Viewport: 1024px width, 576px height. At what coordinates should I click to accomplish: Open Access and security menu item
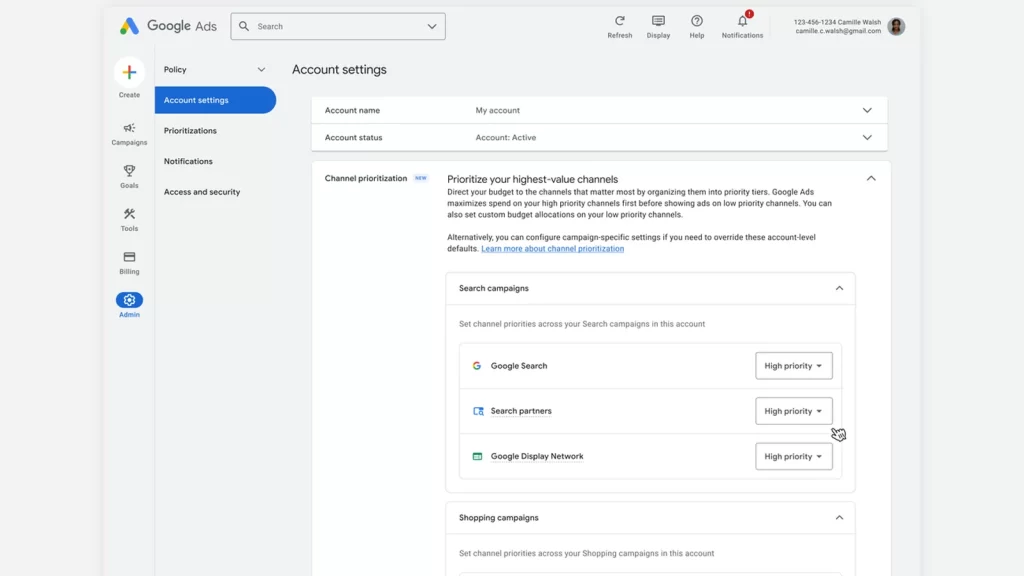pos(202,192)
